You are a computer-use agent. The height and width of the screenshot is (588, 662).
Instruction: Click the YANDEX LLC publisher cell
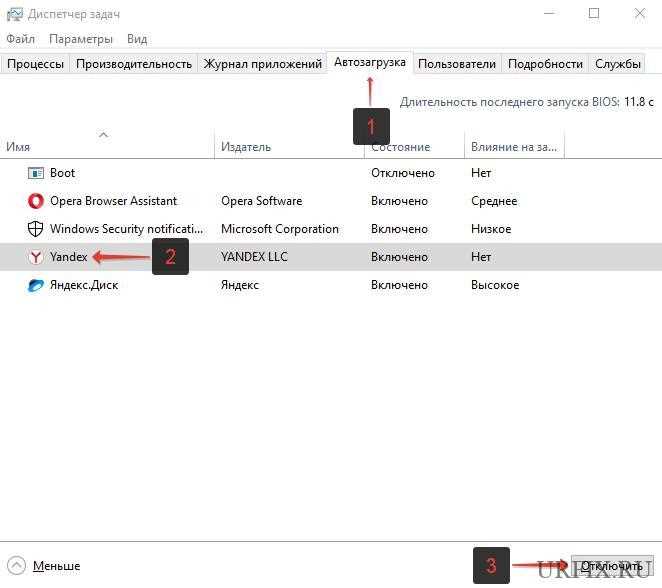coord(254,257)
